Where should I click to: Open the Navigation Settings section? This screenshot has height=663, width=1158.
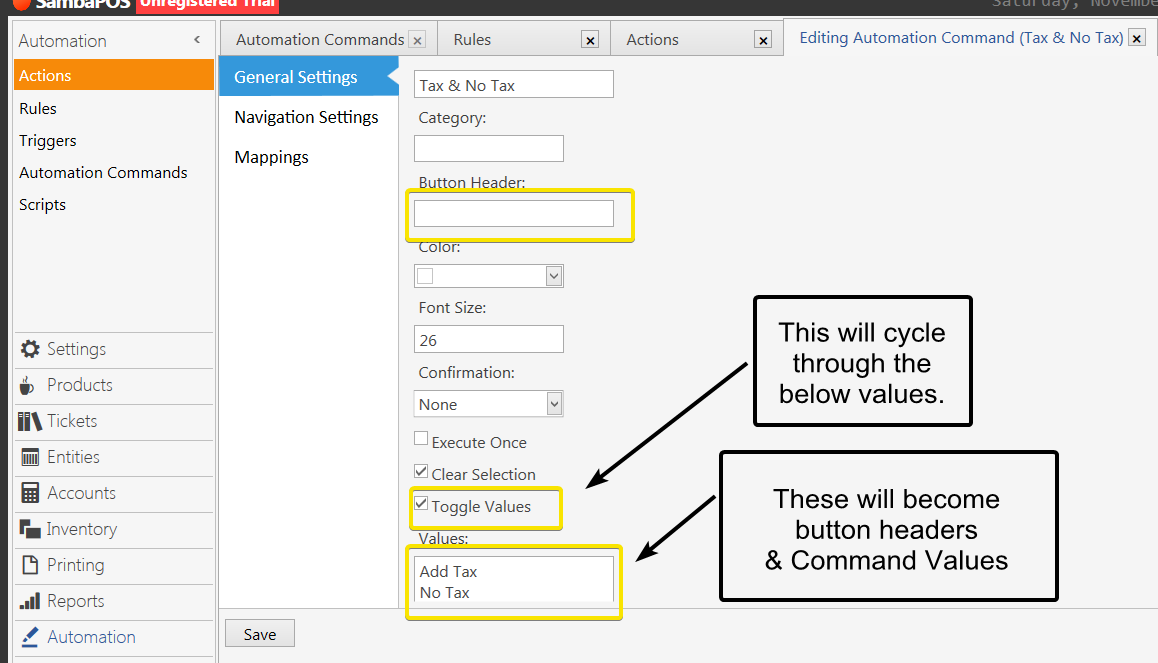click(x=306, y=117)
